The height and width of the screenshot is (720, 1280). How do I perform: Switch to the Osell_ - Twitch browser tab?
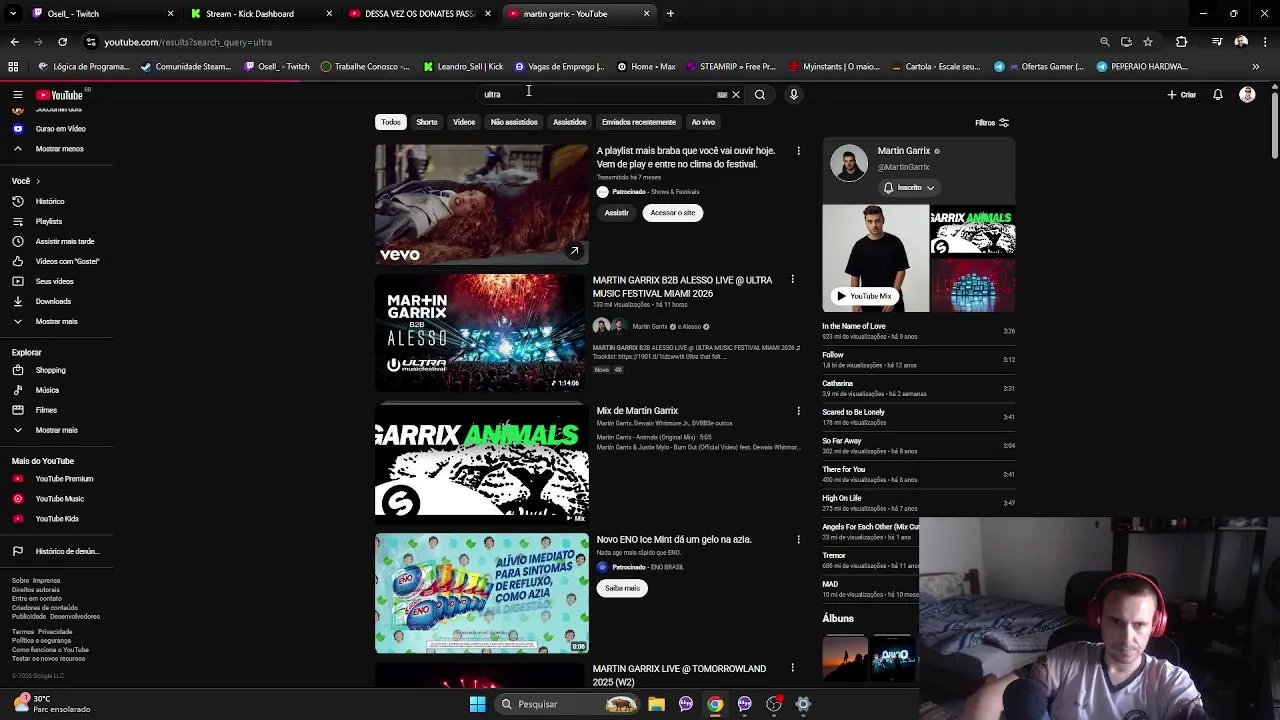click(x=100, y=14)
